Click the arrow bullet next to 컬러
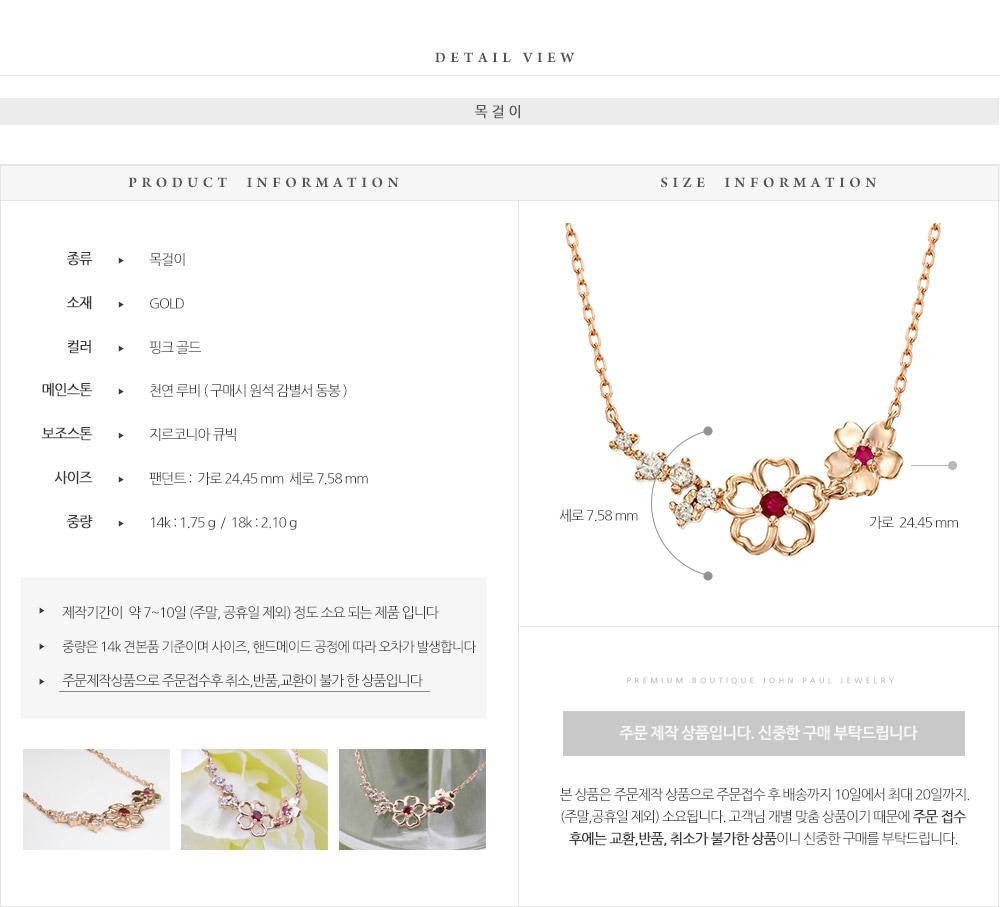Image resolution: width=1000 pixels, height=907 pixels. click(x=121, y=348)
